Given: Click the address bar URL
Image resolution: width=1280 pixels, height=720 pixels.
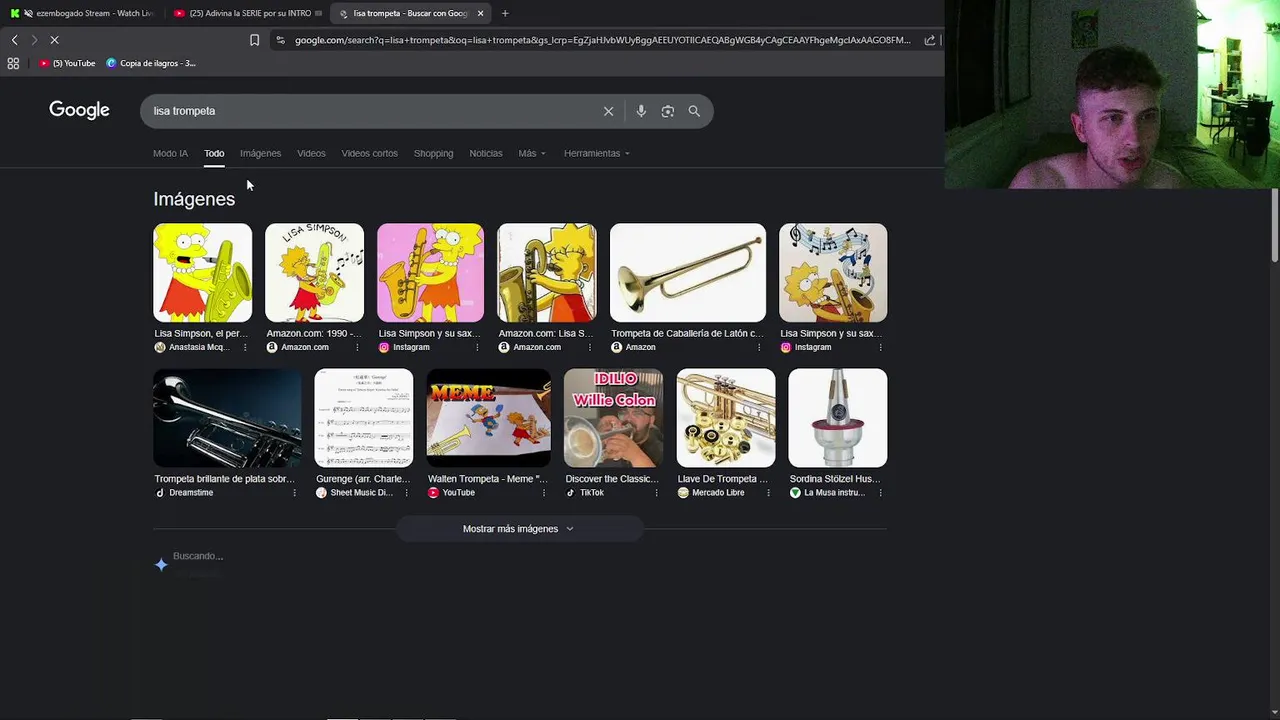Looking at the screenshot, I should point(602,40).
